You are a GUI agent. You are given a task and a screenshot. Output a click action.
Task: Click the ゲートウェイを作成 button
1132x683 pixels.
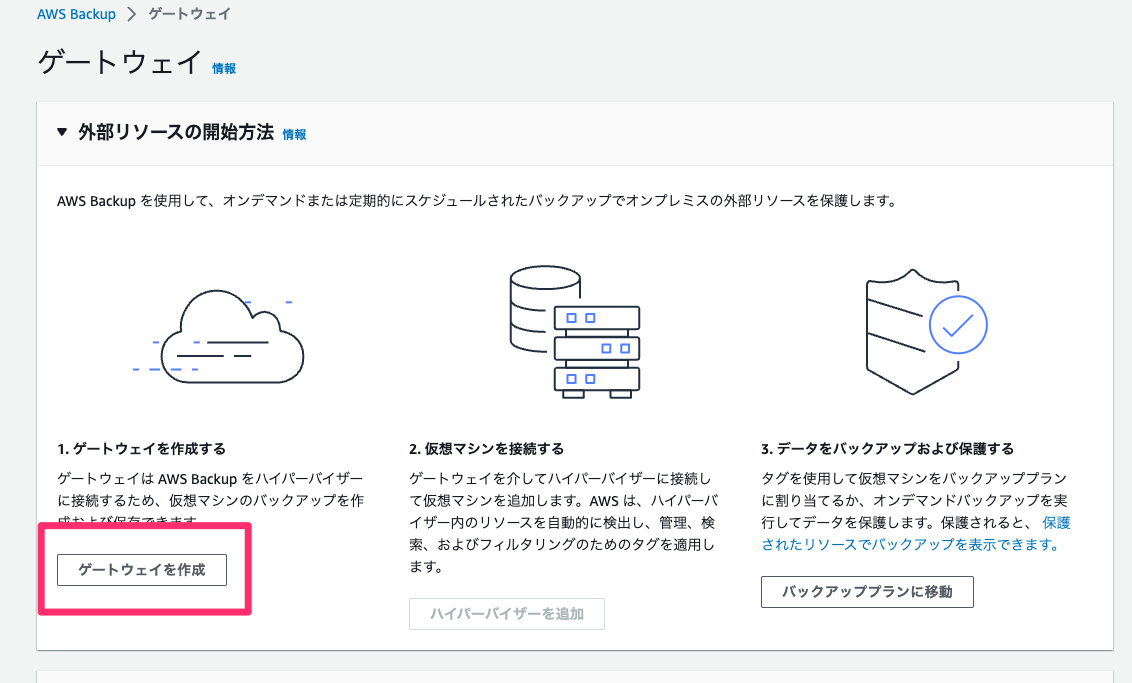pyautogui.click(x=141, y=569)
